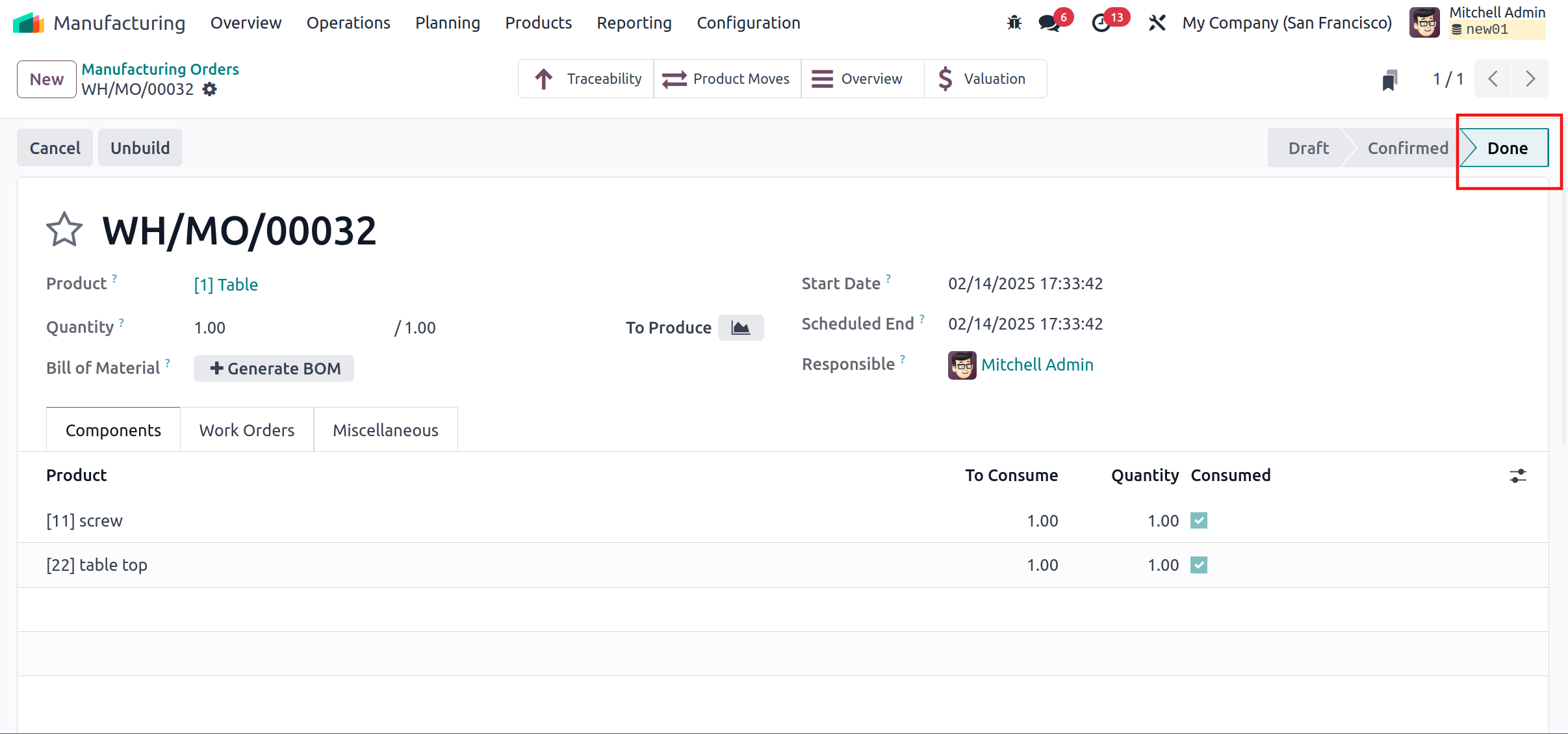Image resolution: width=1568 pixels, height=734 pixels.
Task: Mark order favorite with the star
Action: coord(64,229)
